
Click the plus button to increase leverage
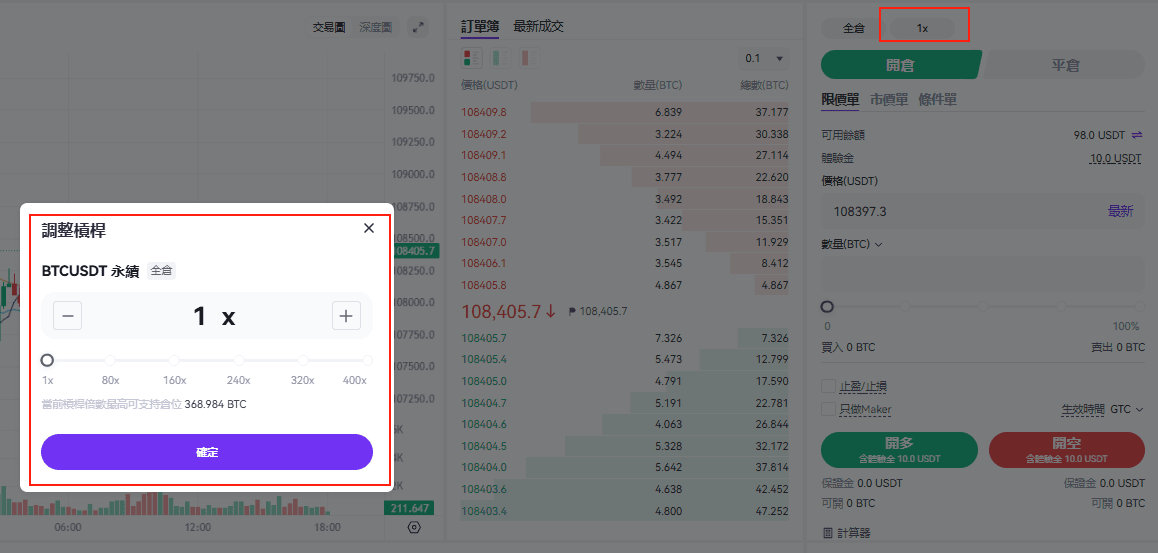pos(346,316)
